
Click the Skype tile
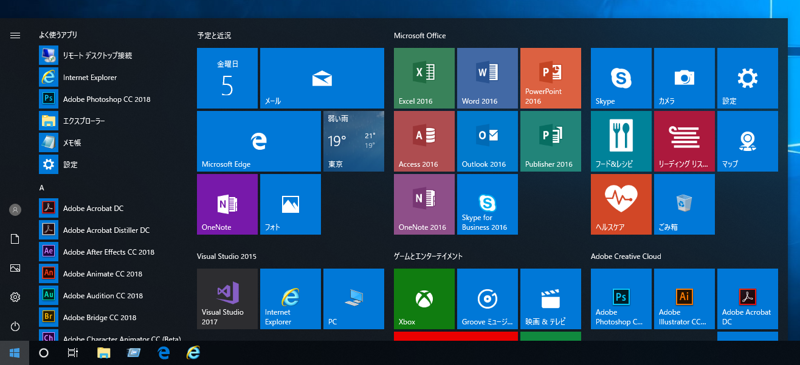click(621, 78)
